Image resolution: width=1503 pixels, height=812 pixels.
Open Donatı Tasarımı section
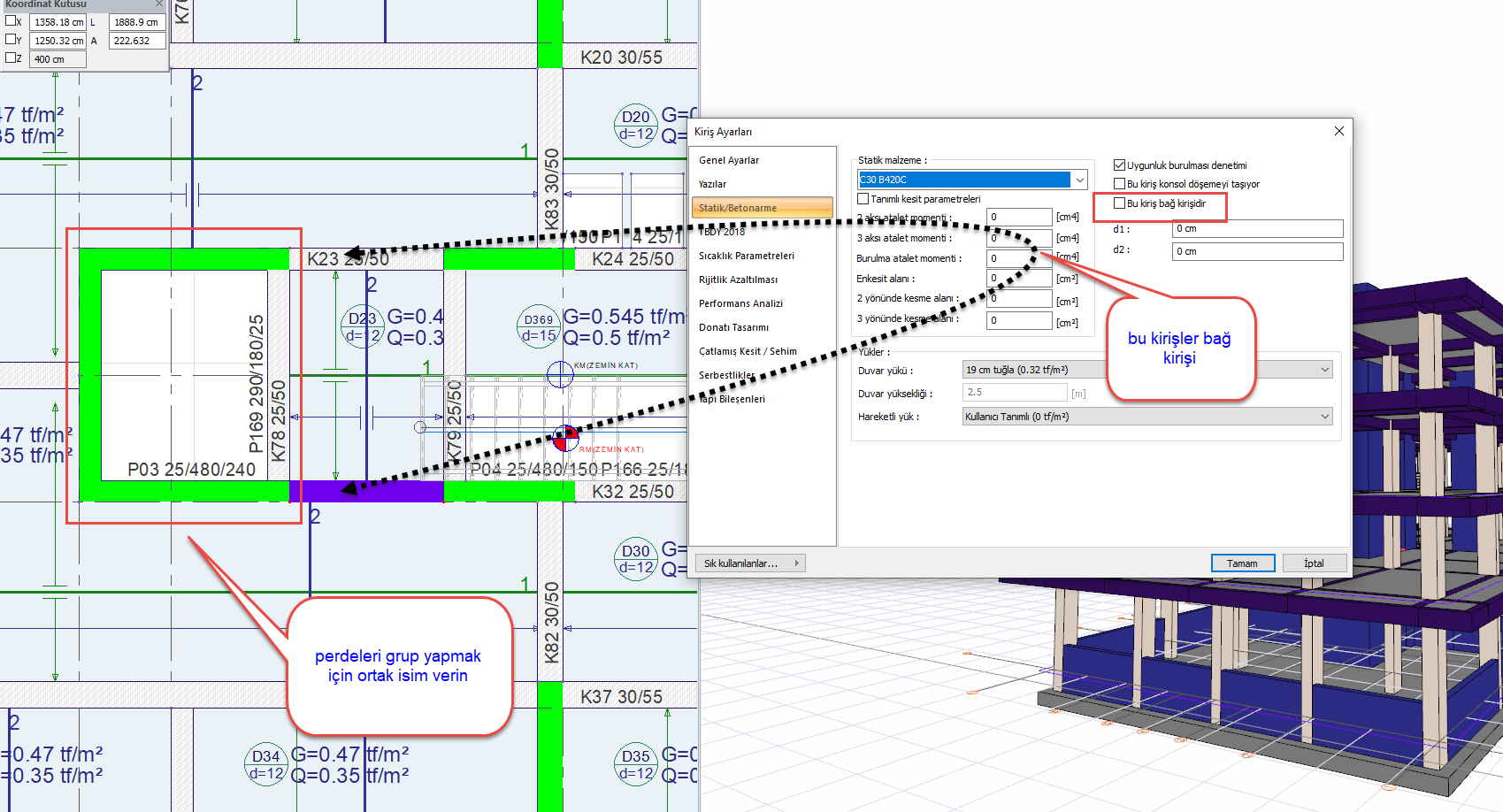coord(734,327)
